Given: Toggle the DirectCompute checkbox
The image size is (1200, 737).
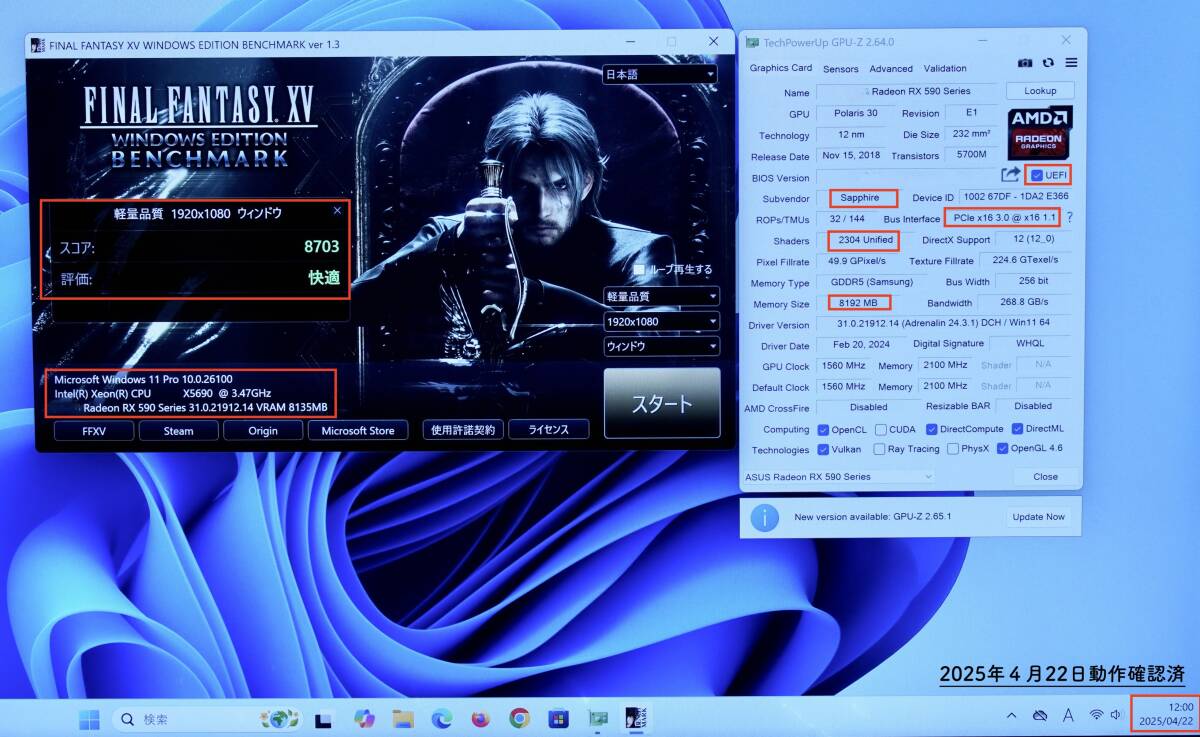Looking at the screenshot, I should click(x=932, y=429).
